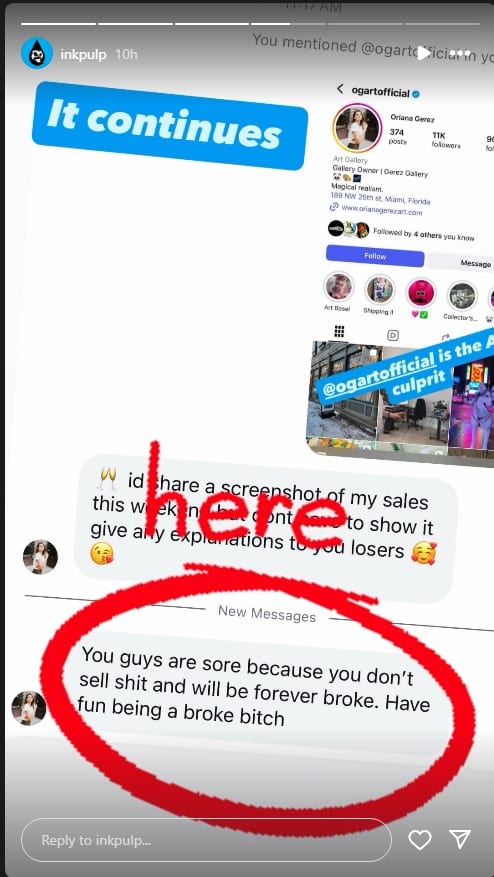Open the Collector's story highlight

(x=462, y=296)
